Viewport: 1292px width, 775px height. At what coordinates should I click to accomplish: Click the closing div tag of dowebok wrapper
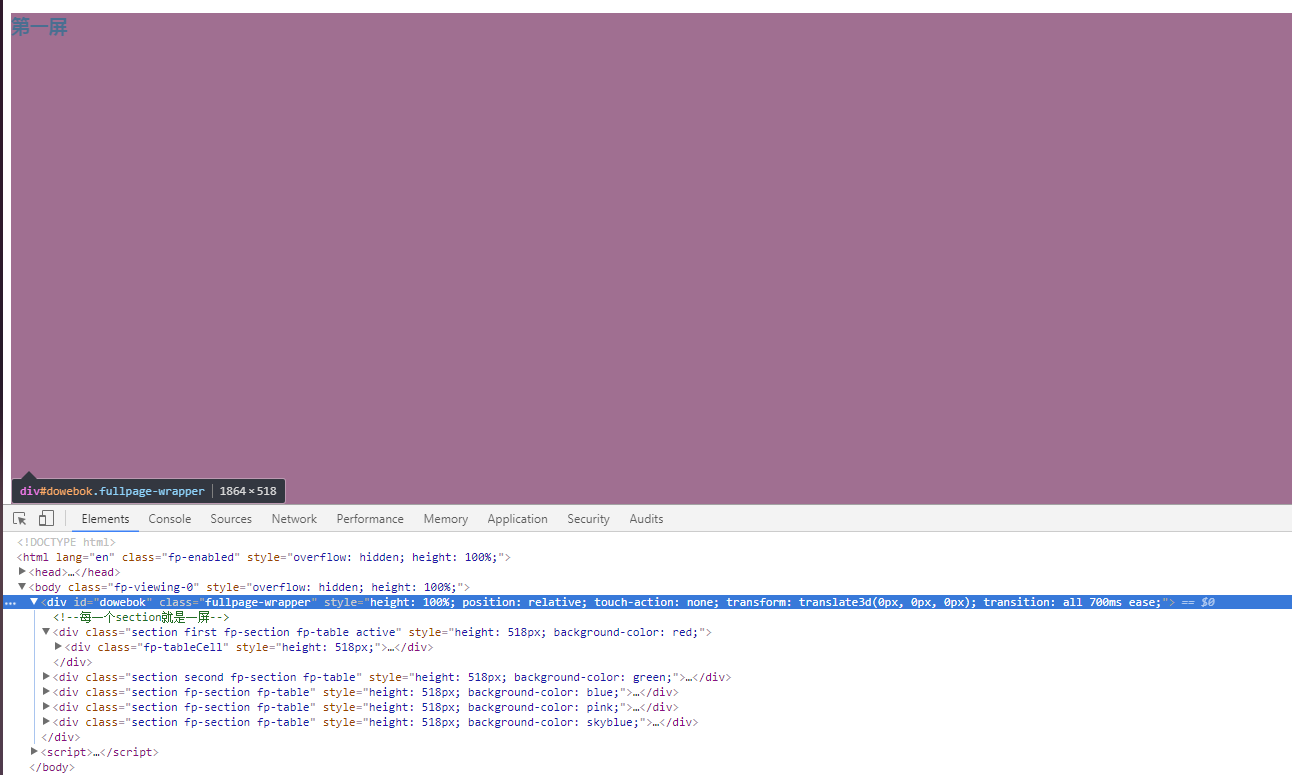[60, 737]
